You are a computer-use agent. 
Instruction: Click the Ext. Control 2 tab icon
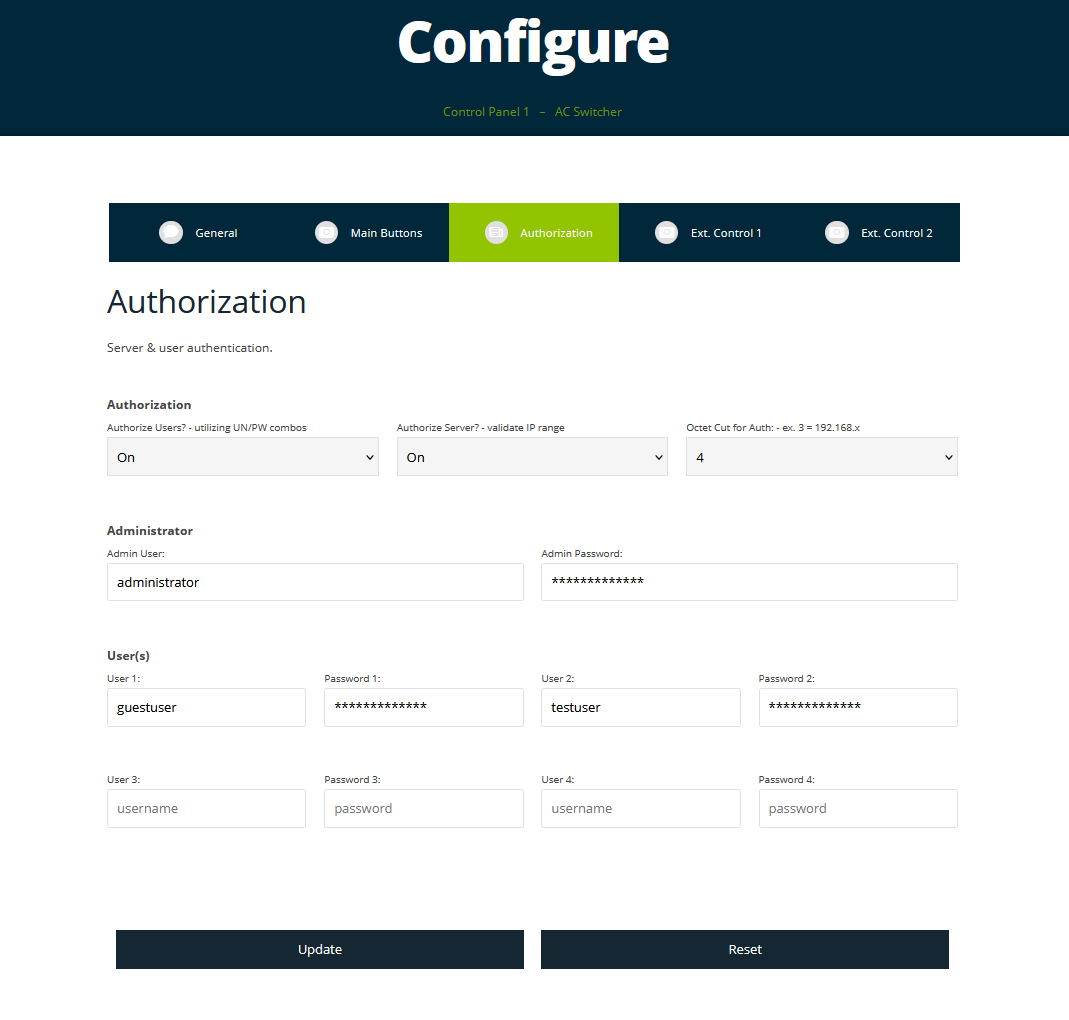point(837,233)
